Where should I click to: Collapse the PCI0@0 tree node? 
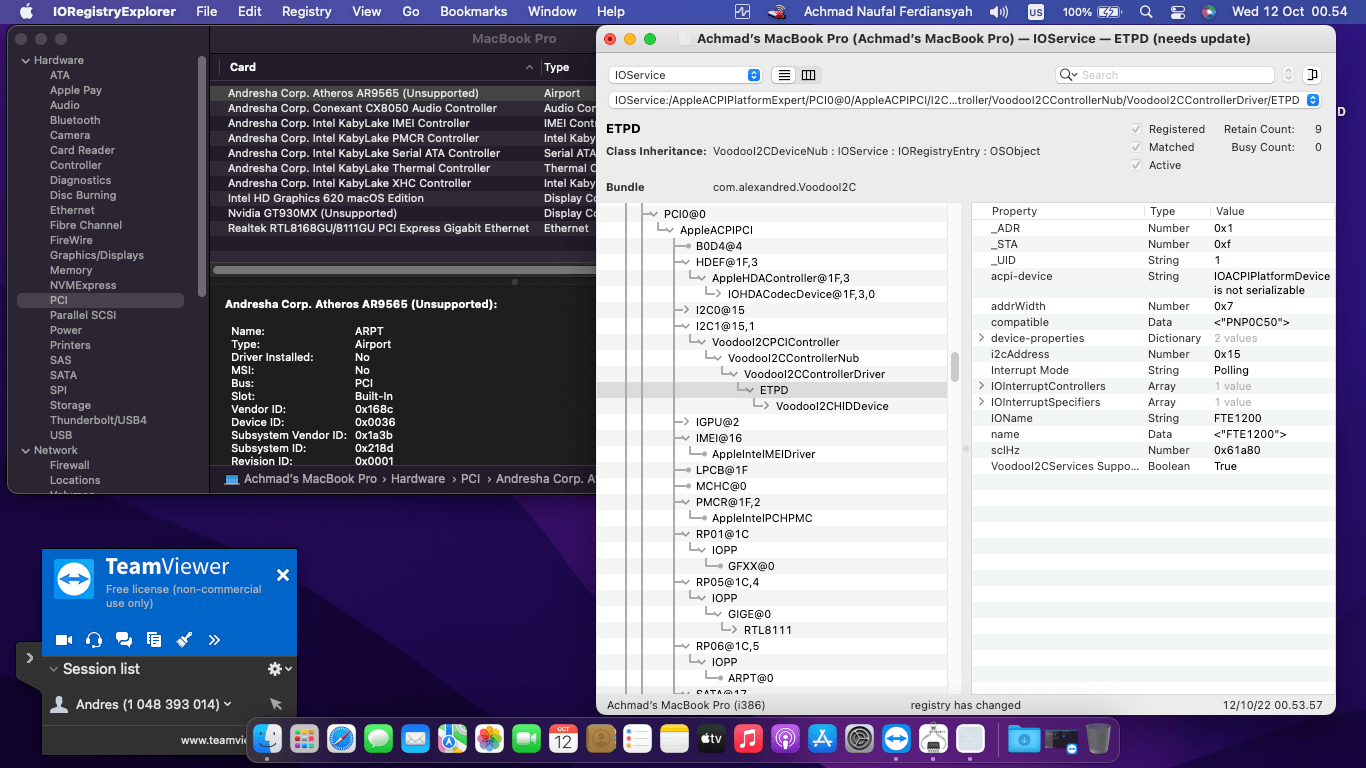[654, 214]
